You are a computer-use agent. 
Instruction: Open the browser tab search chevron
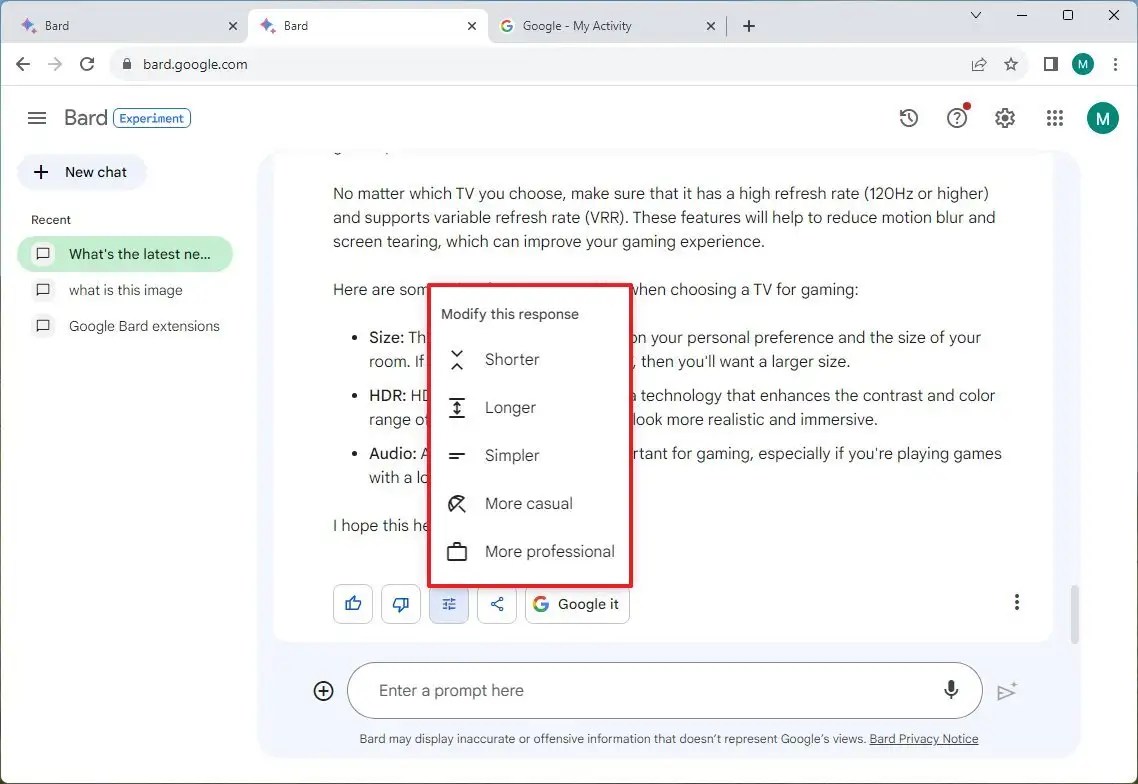coord(975,16)
